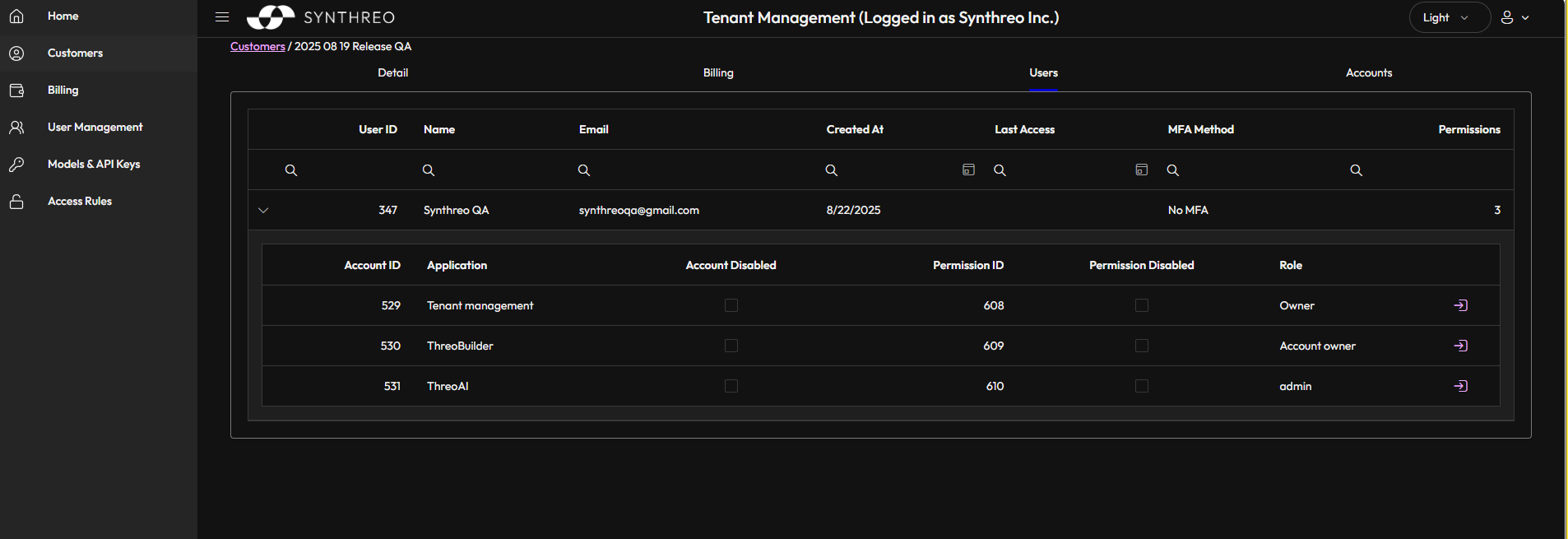Open login arrow for Tenant management row
Screen dimensions: 1568x539
tap(1460, 305)
